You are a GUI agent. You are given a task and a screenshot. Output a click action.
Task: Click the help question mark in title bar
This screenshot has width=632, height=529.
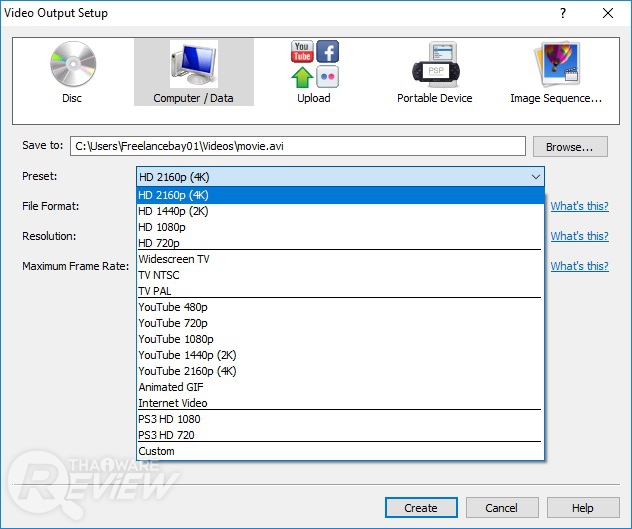(x=563, y=13)
